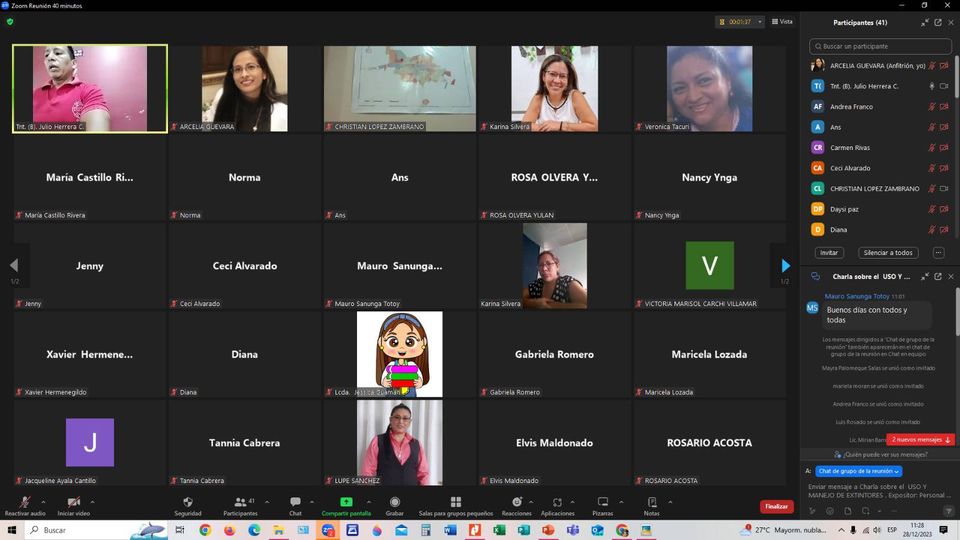
Task: Click the Silenciar a todos button
Action: coord(888,253)
